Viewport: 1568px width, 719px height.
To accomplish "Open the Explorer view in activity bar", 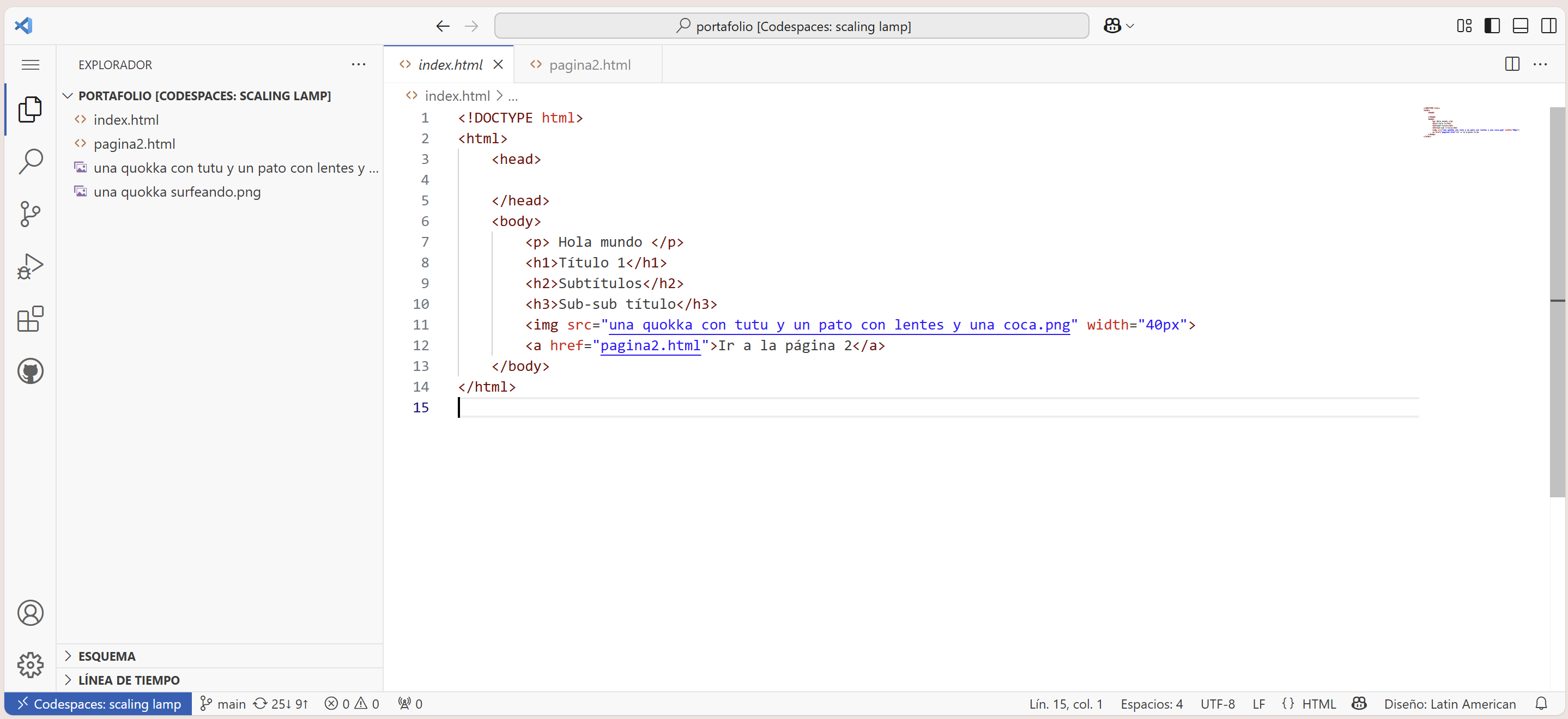I will (31, 109).
